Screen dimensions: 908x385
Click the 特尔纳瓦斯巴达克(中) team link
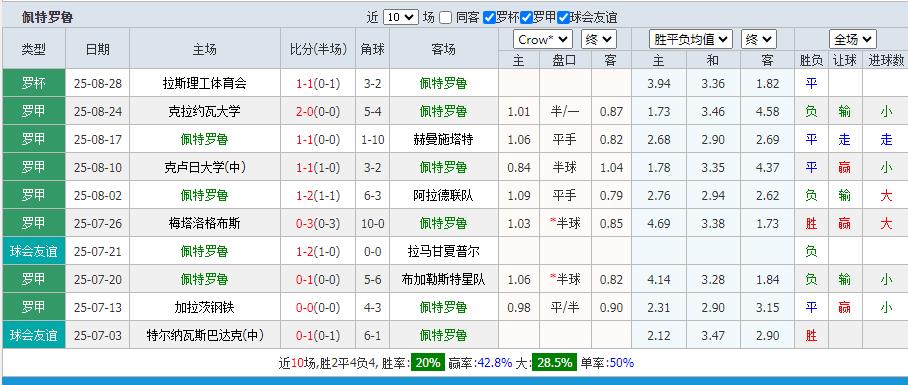coord(204,335)
